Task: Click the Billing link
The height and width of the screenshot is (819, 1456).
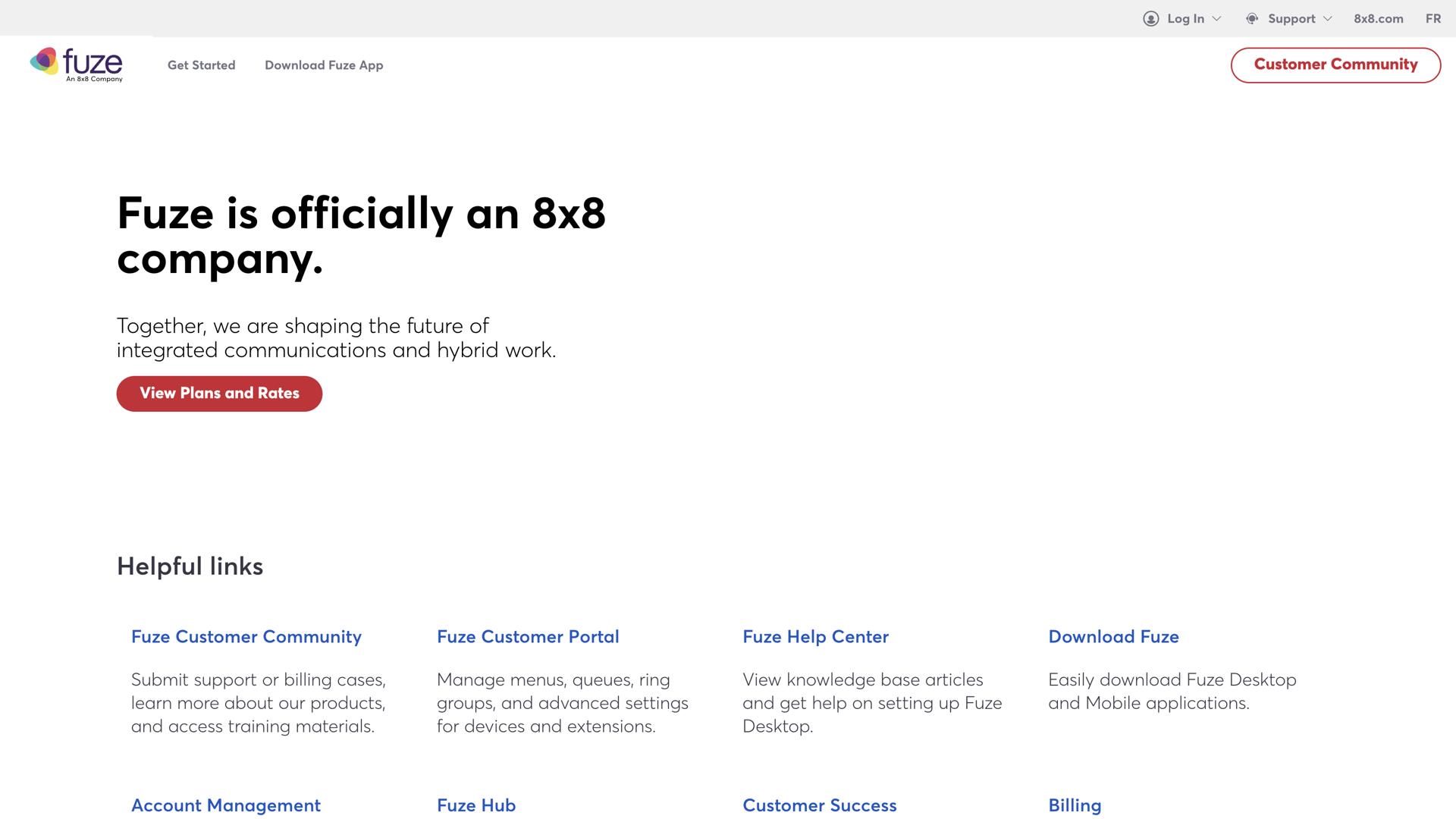Action: 1075,805
